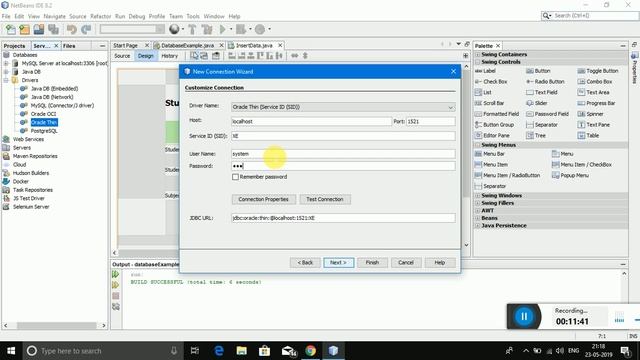Open Microsoft Edge from taskbar
This screenshot has height=360, width=640.
click(x=219, y=351)
